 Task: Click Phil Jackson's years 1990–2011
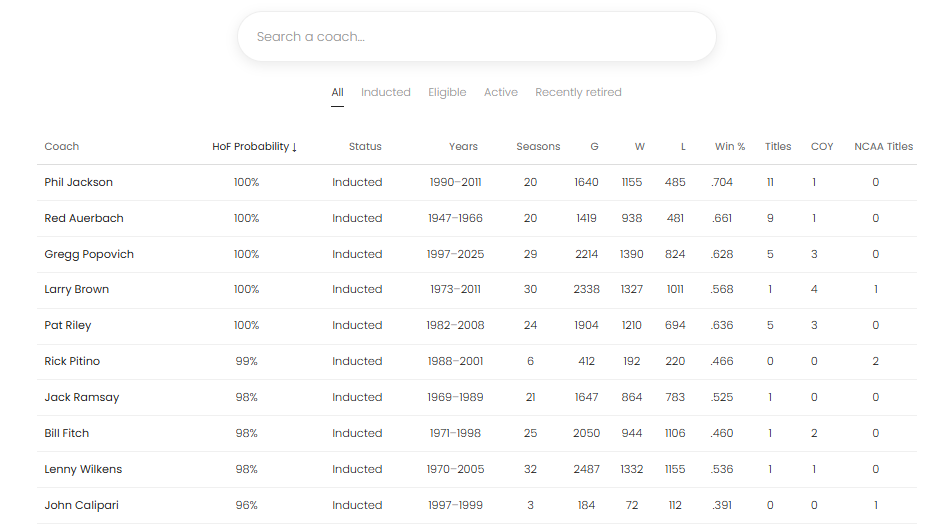click(455, 182)
